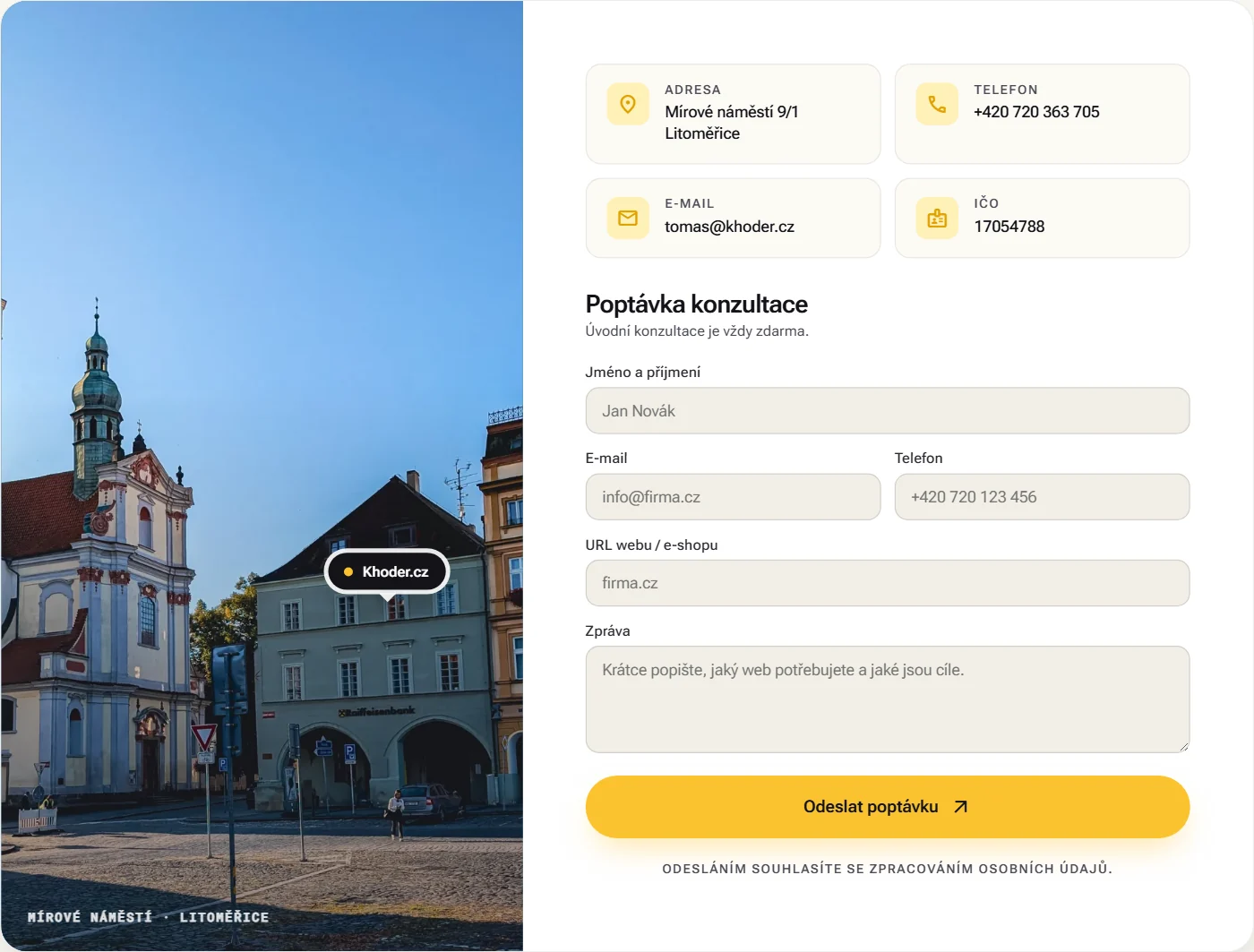Image resolution: width=1254 pixels, height=952 pixels.
Task: Click the text Úvodní konzultace je vždy zdarma
Action: point(697,331)
